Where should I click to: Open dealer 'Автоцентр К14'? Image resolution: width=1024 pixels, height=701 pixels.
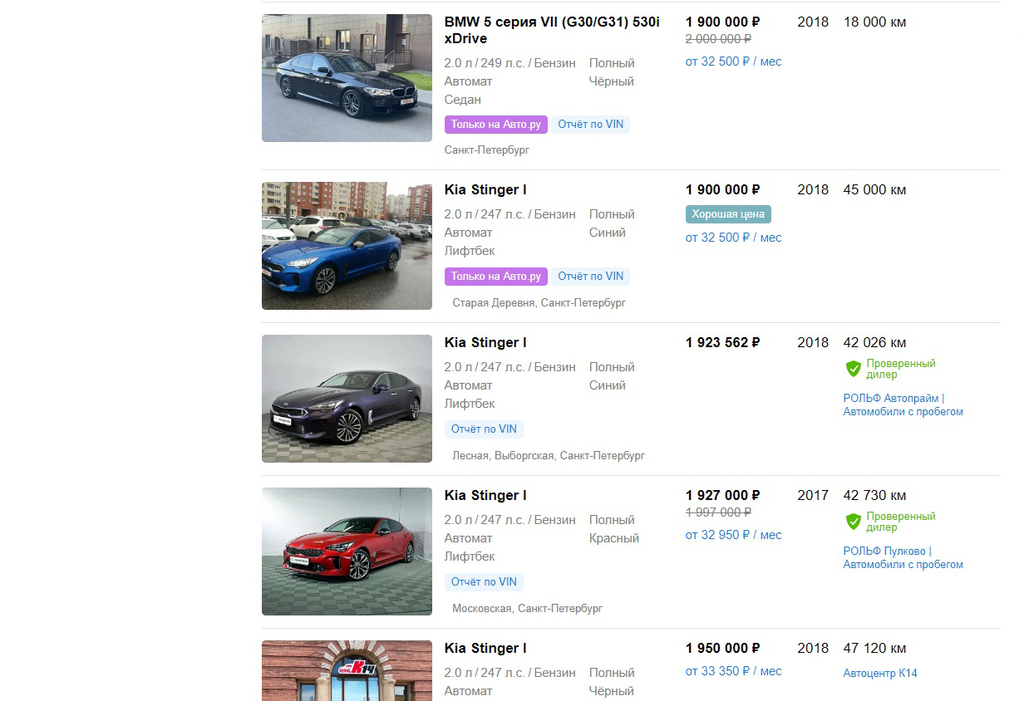point(880,673)
